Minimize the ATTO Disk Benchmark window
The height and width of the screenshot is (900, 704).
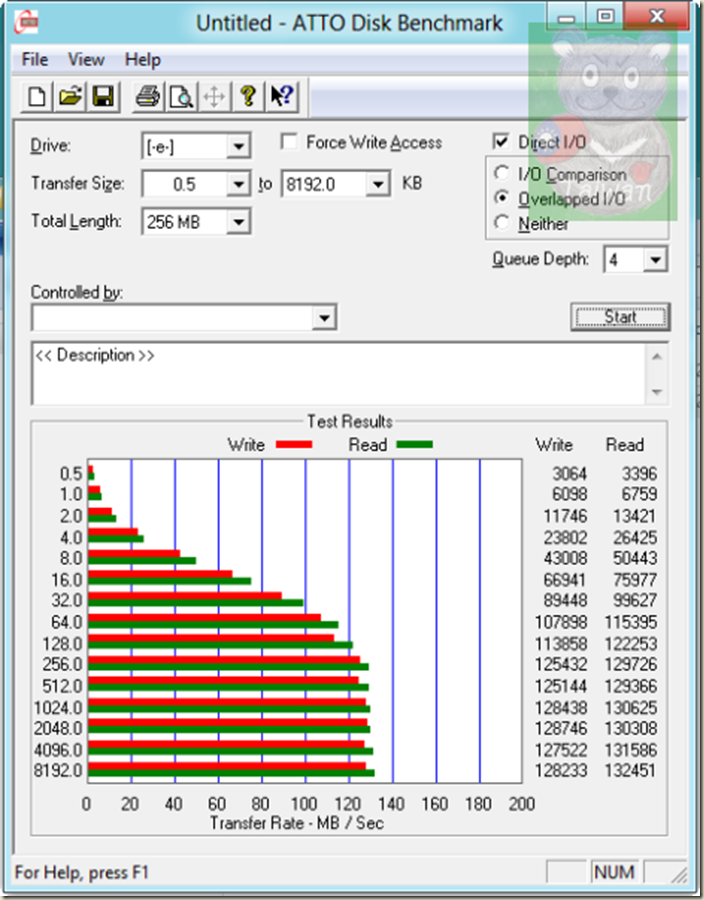tap(566, 16)
